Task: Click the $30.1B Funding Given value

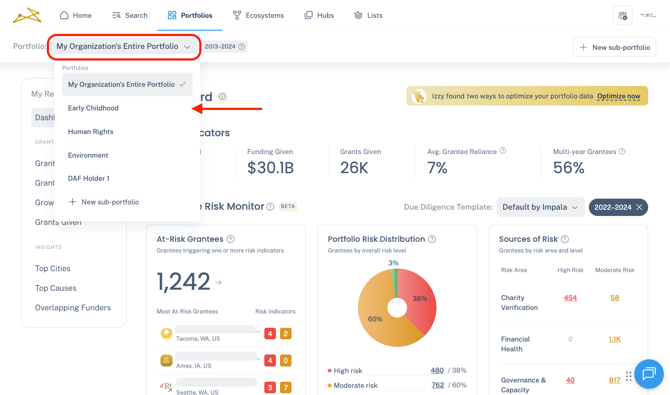Action: 270,168
